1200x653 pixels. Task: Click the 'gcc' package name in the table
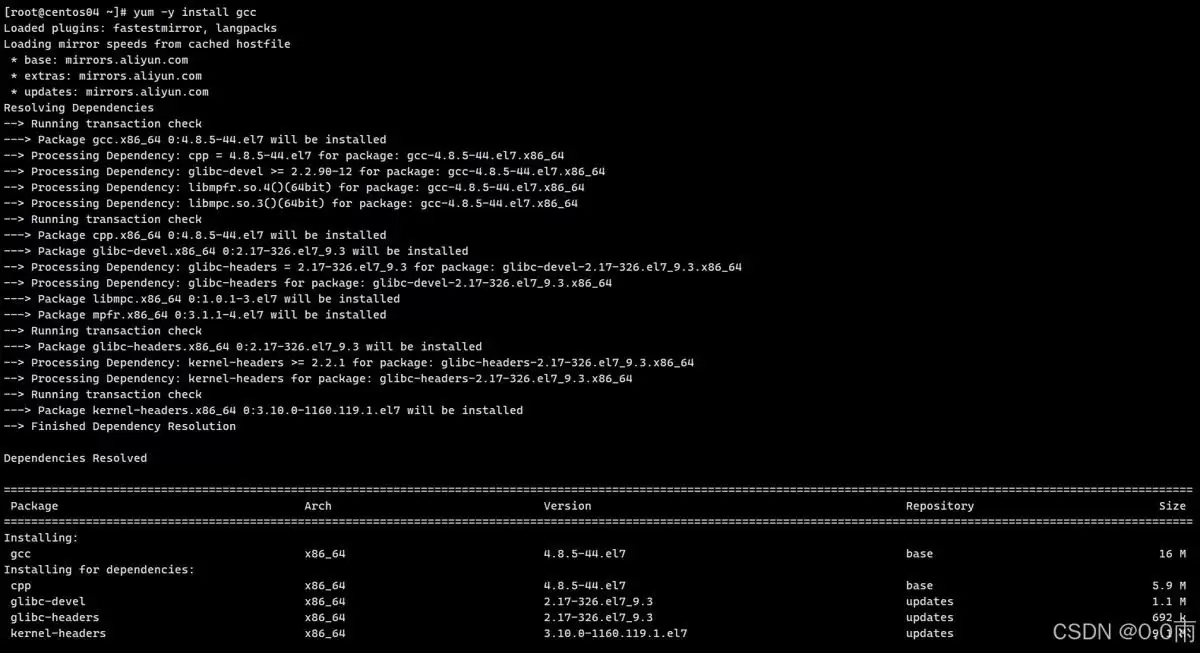point(20,555)
